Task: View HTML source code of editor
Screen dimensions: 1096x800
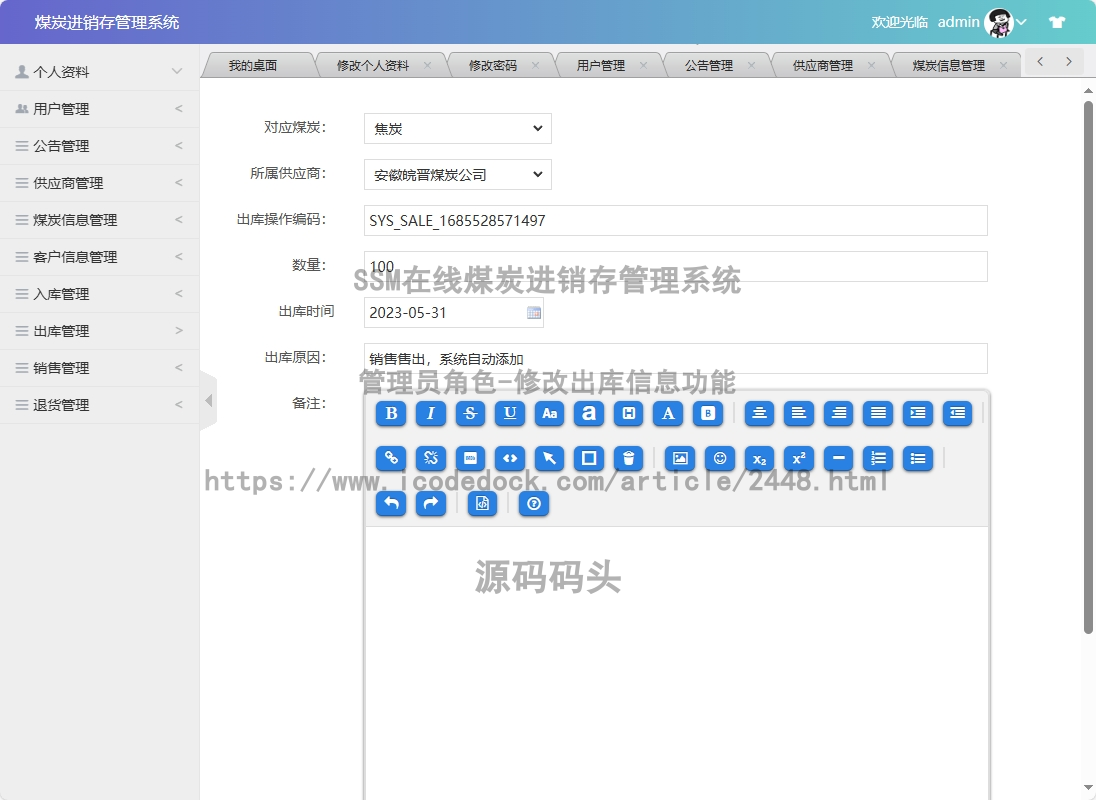Action: tap(482, 503)
